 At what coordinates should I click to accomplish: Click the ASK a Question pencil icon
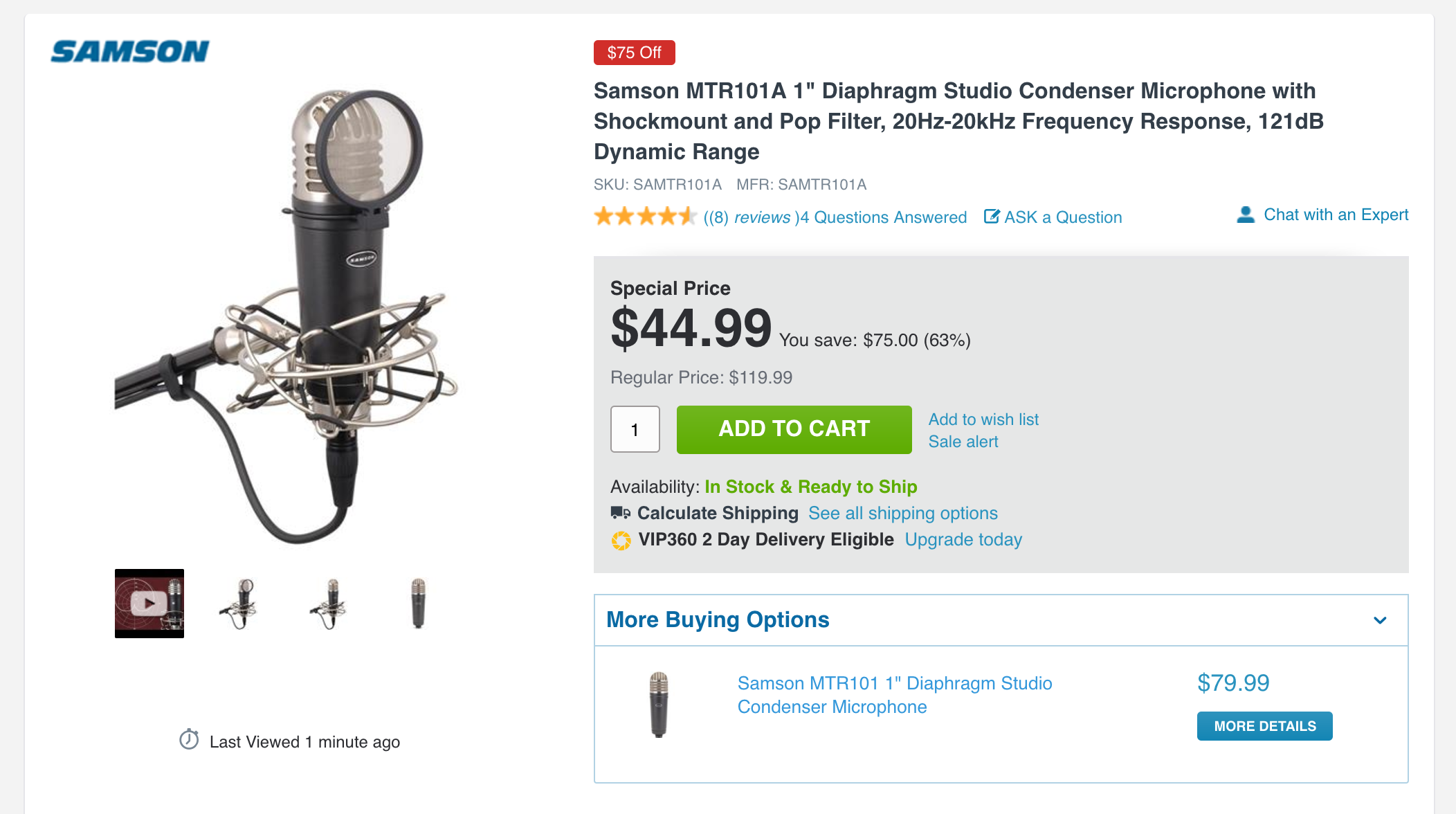click(x=992, y=217)
